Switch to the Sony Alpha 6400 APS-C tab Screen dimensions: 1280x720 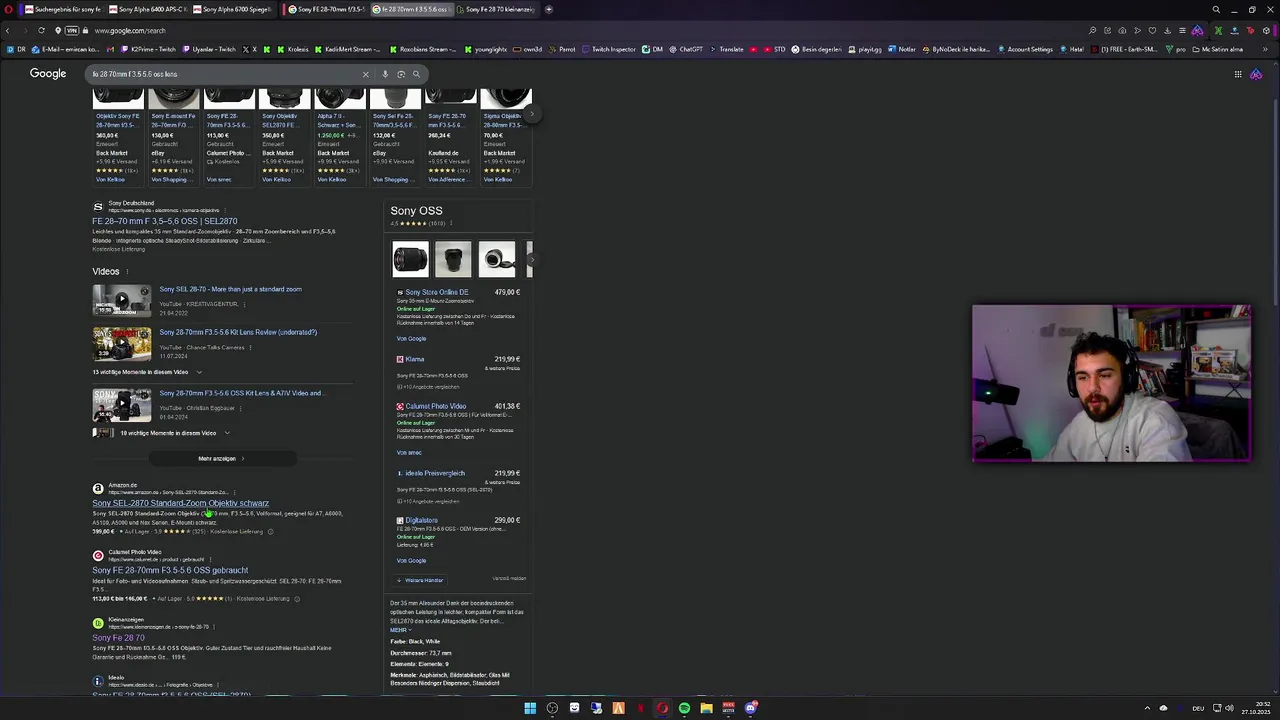point(150,9)
